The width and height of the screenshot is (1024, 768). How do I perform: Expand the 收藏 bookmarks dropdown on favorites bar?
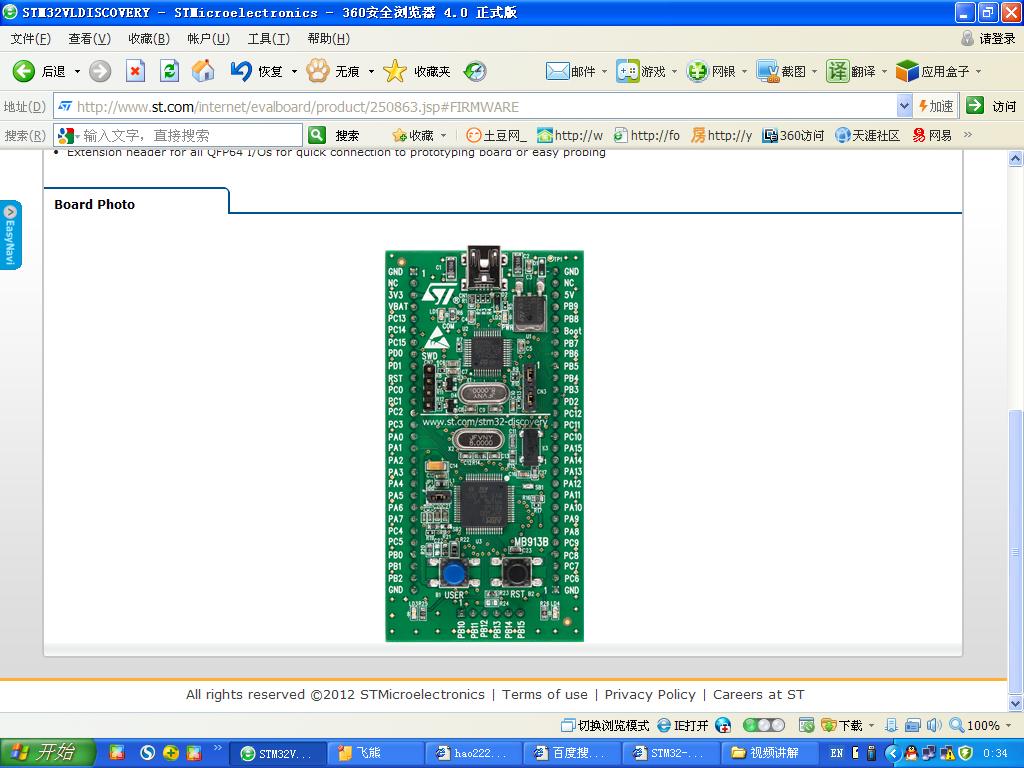click(x=444, y=135)
